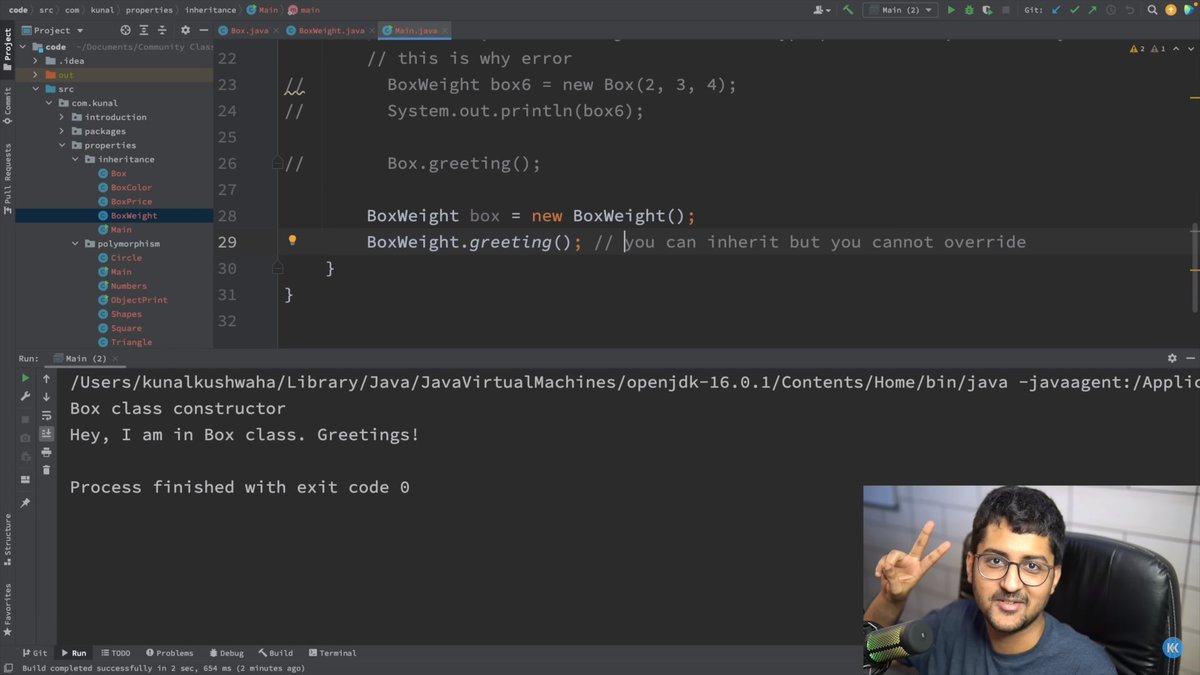Commit changes with the Git checkmark icon
The image size is (1200, 675).
(x=1074, y=10)
